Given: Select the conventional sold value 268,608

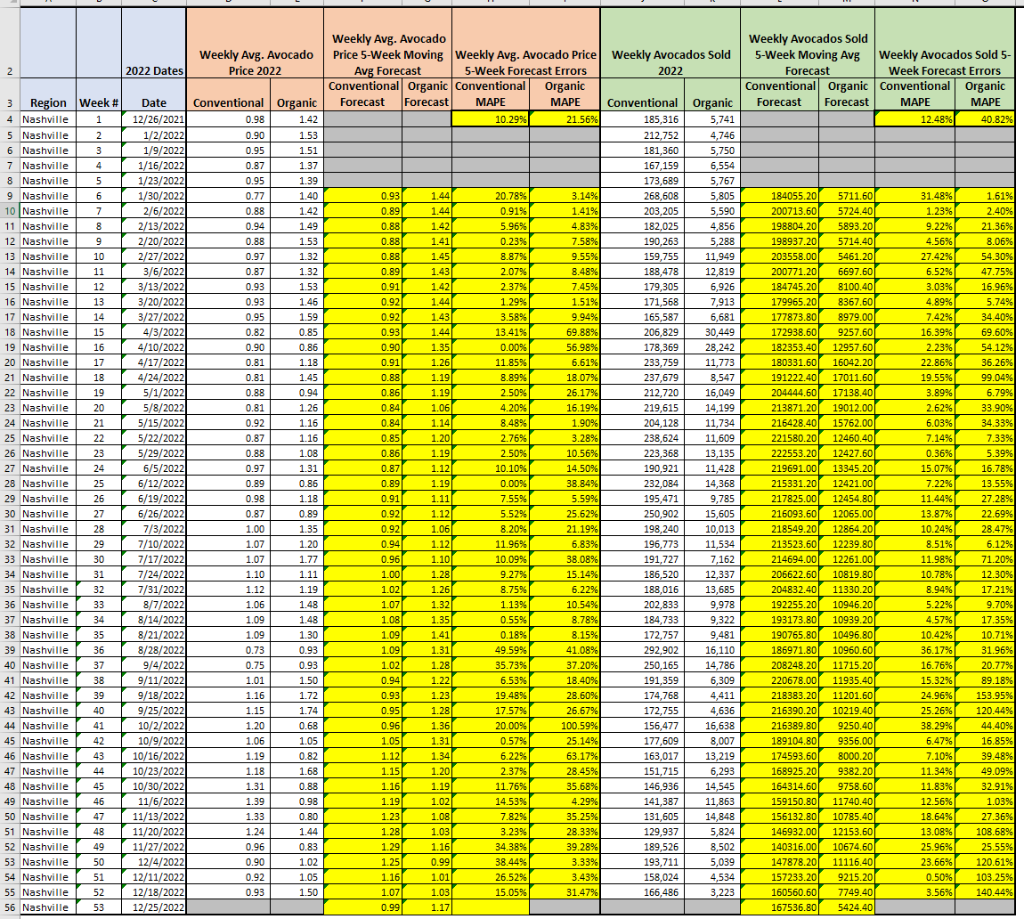Looking at the screenshot, I should pyautogui.click(x=643, y=195).
